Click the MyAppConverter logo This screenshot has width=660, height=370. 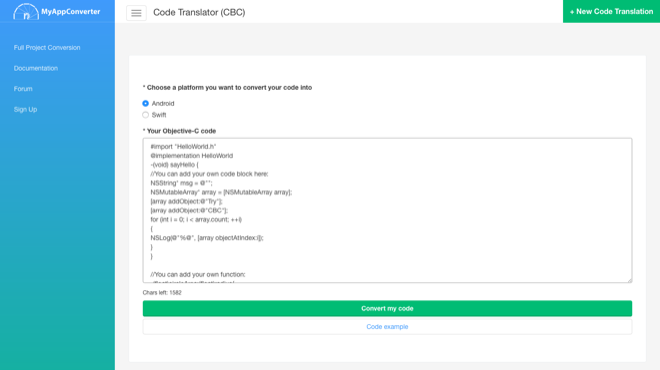point(56,11)
